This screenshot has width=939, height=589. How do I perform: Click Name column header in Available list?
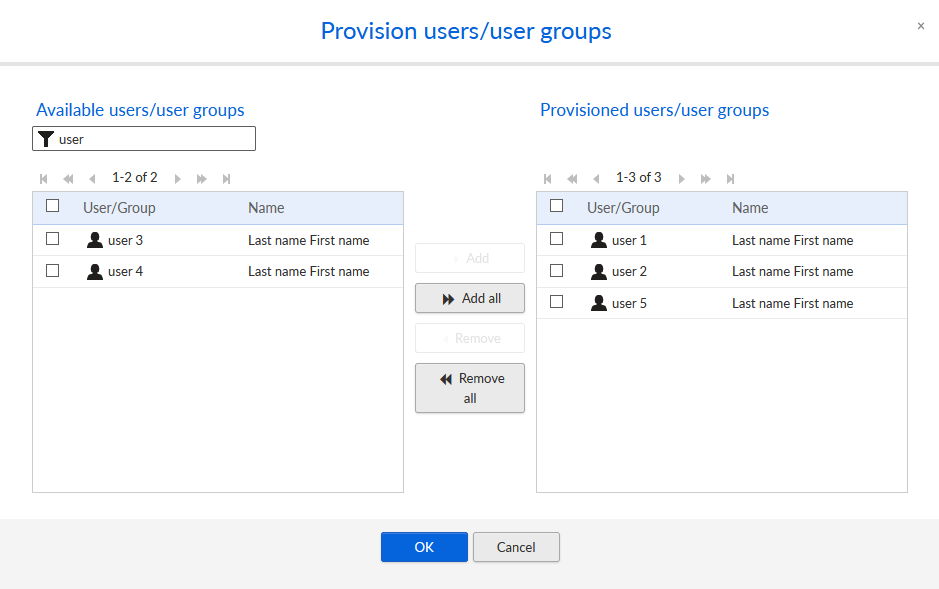coord(266,208)
